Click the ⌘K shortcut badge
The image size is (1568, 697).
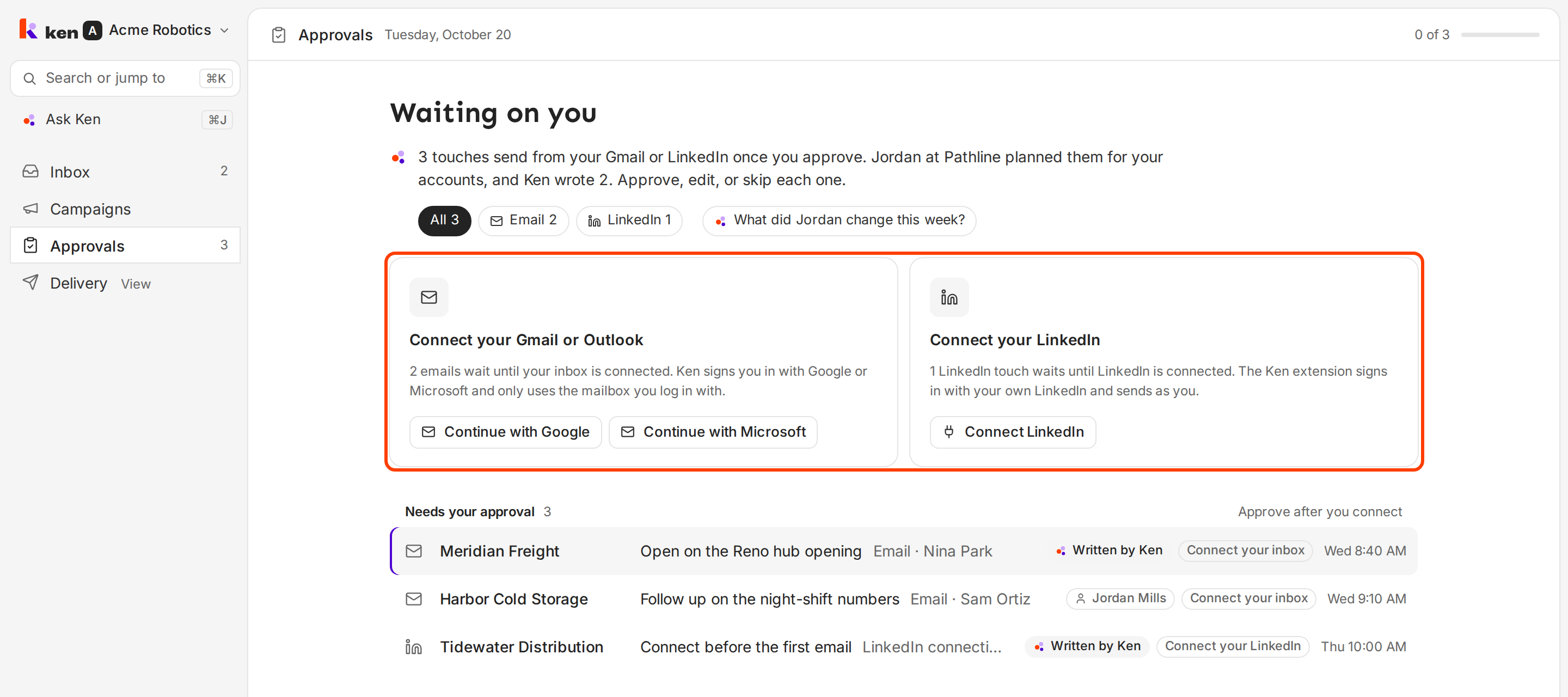(x=216, y=78)
